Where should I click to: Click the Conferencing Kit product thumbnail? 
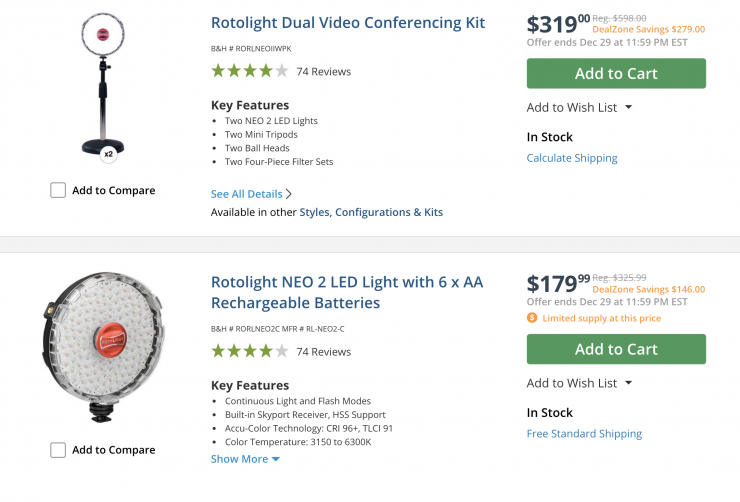(x=103, y=85)
